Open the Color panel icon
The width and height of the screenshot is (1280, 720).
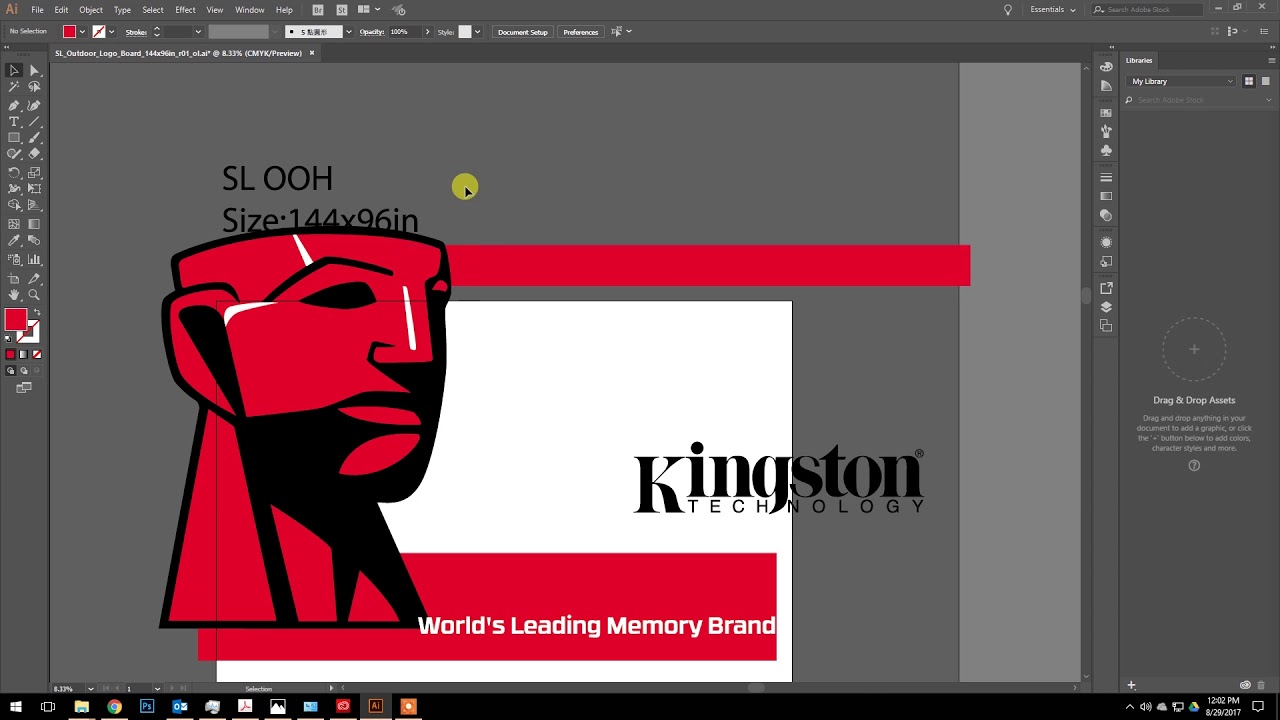[1106, 67]
